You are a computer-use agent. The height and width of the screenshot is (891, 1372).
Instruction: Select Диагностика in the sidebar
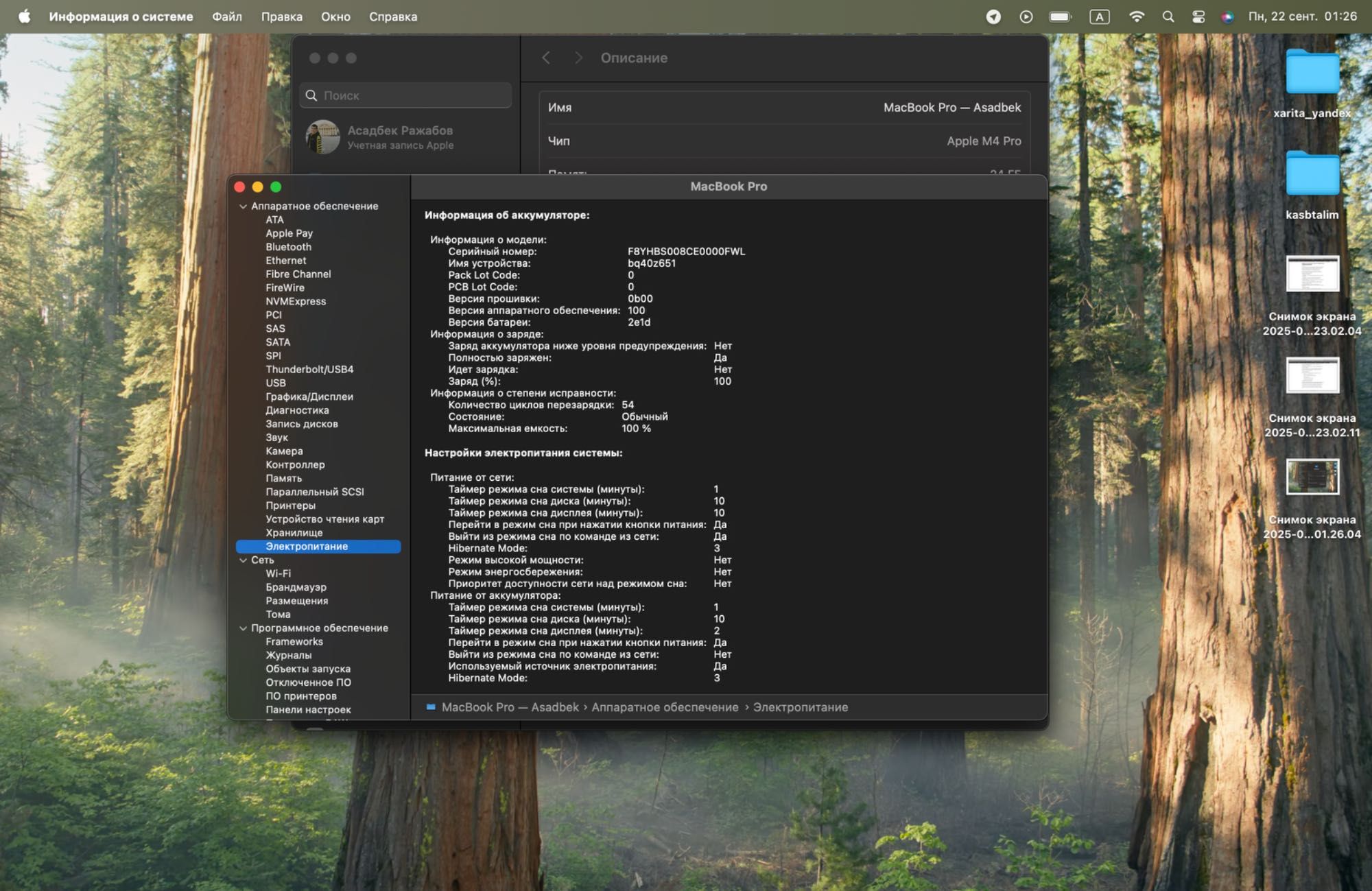[x=297, y=411]
